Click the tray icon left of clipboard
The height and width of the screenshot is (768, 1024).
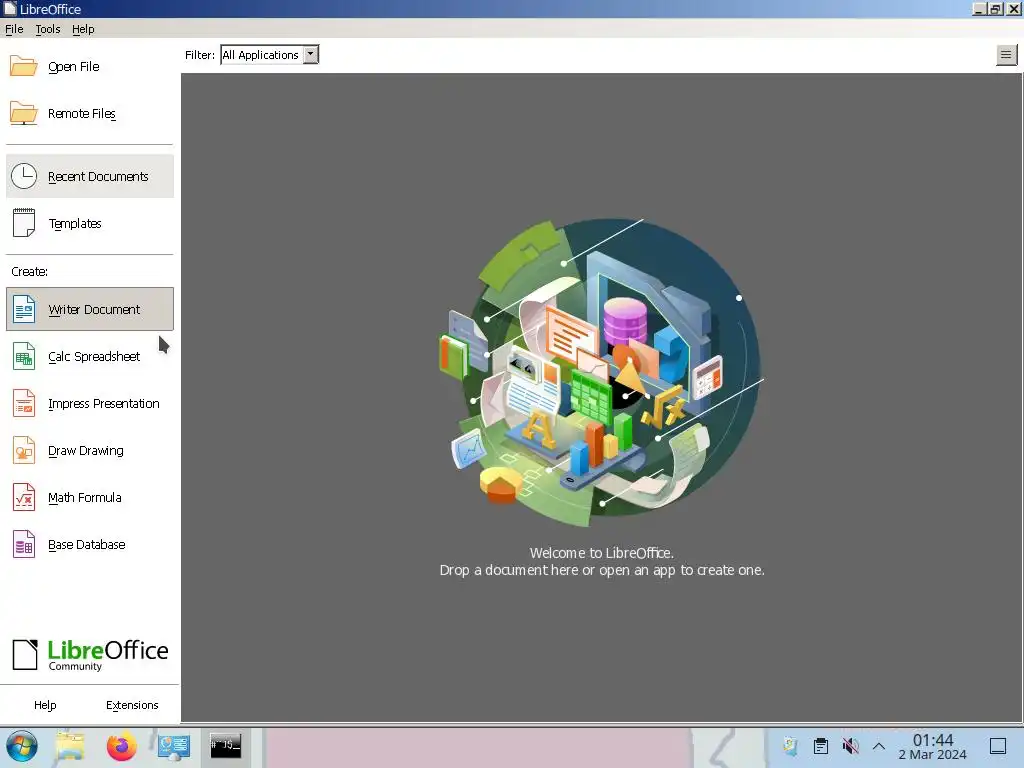click(790, 746)
